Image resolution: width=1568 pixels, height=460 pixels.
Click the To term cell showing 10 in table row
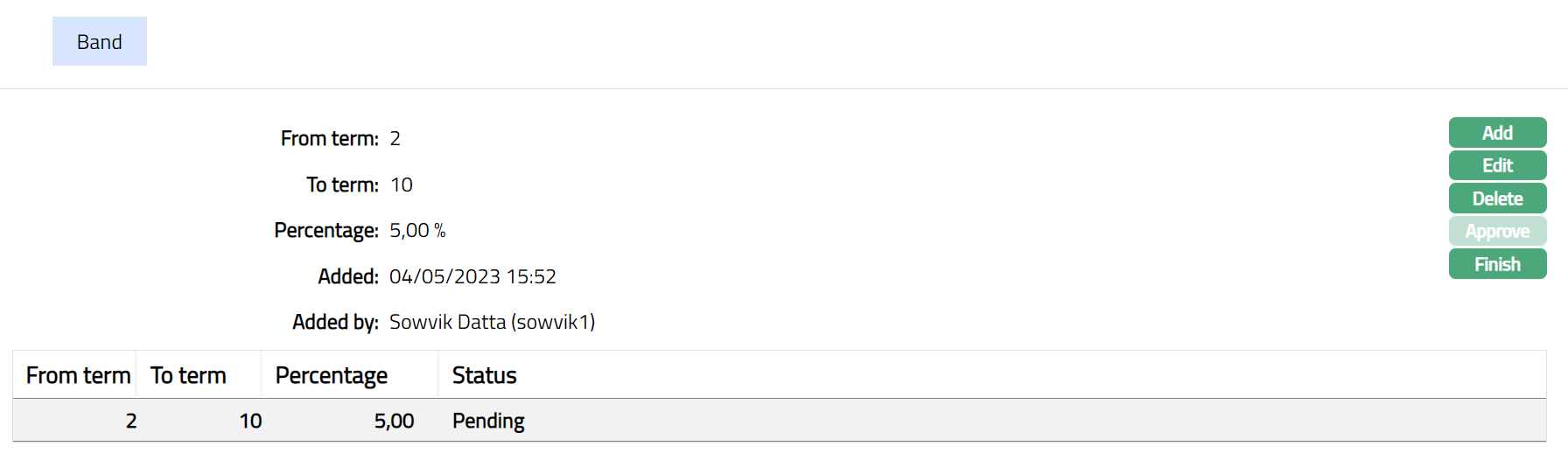(x=250, y=421)
